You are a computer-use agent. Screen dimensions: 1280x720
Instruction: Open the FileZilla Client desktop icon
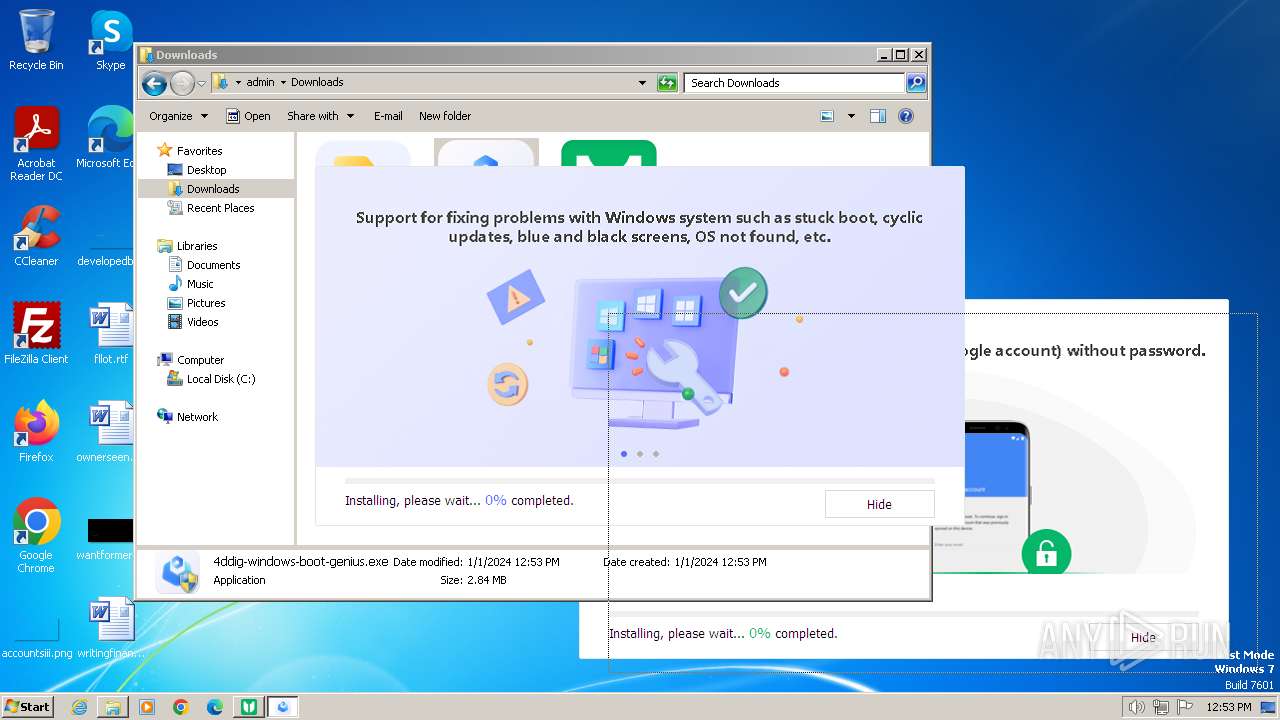point(36,333)
